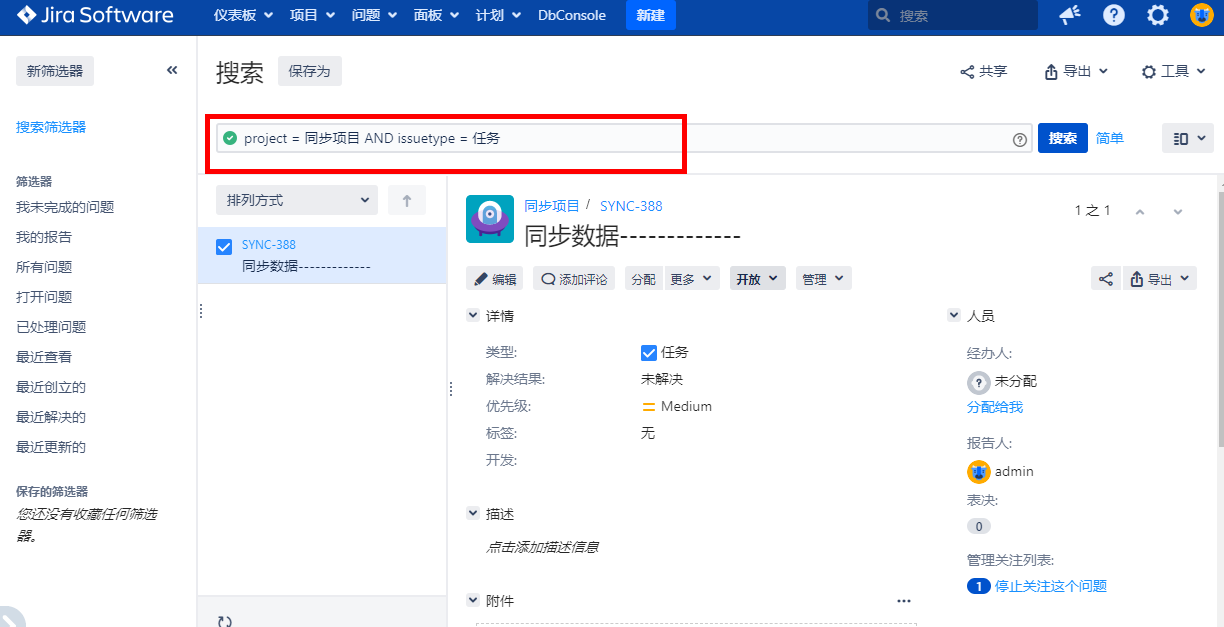Open the help question mark icon
The height and width of the screenshot is (627, 1224).
point(1114,15)
